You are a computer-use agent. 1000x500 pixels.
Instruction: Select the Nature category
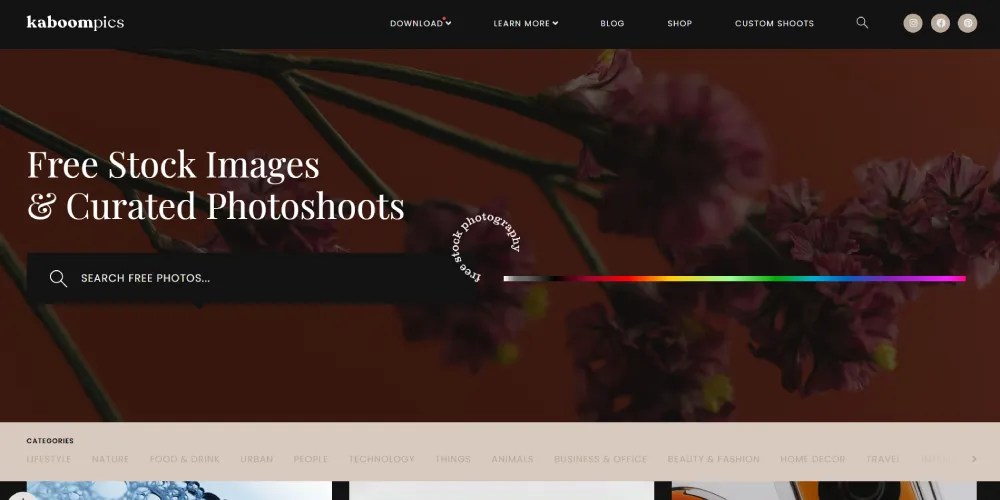[x=110, y=459]
